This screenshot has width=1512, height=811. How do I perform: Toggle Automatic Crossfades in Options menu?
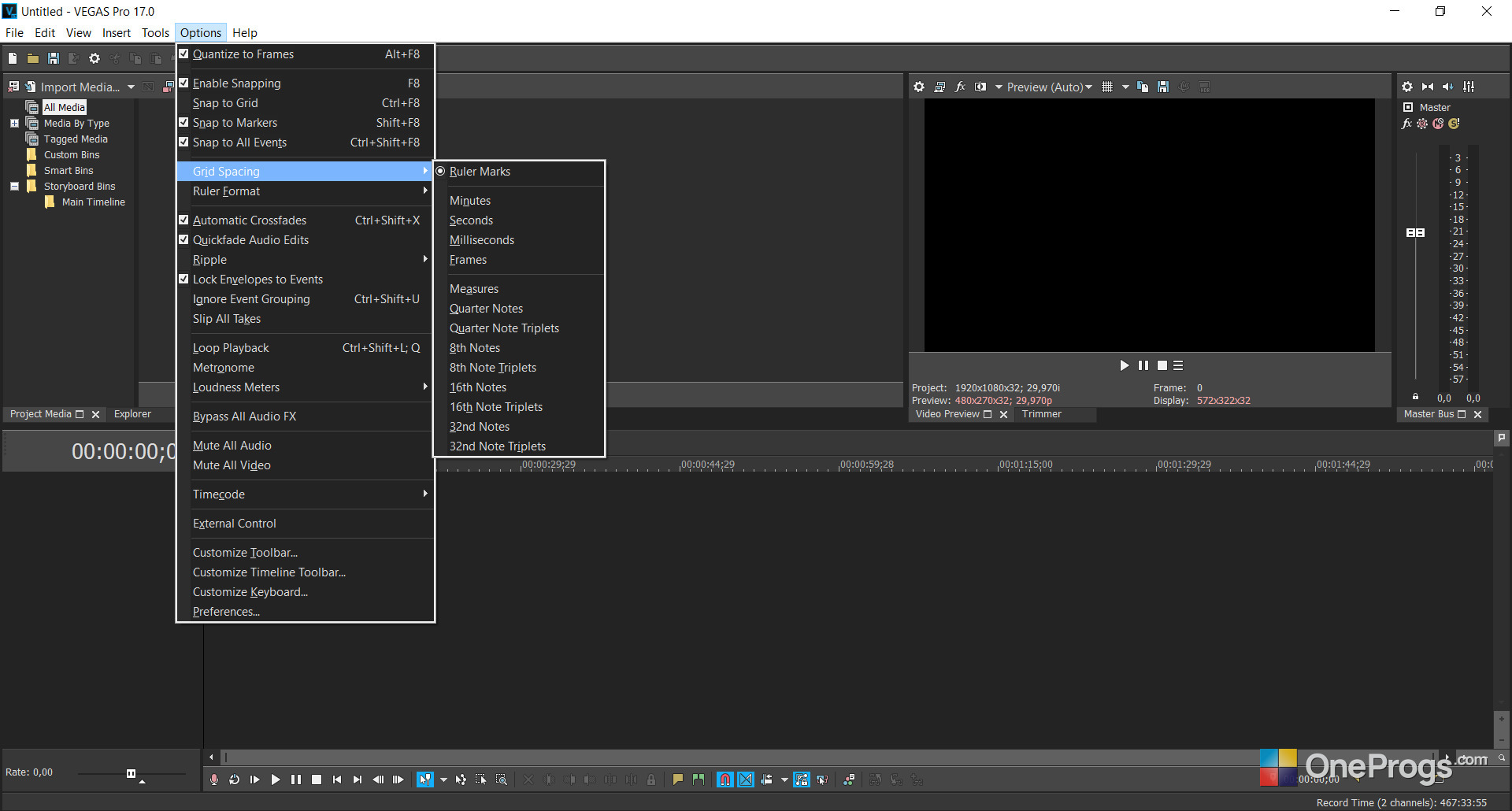306,220
